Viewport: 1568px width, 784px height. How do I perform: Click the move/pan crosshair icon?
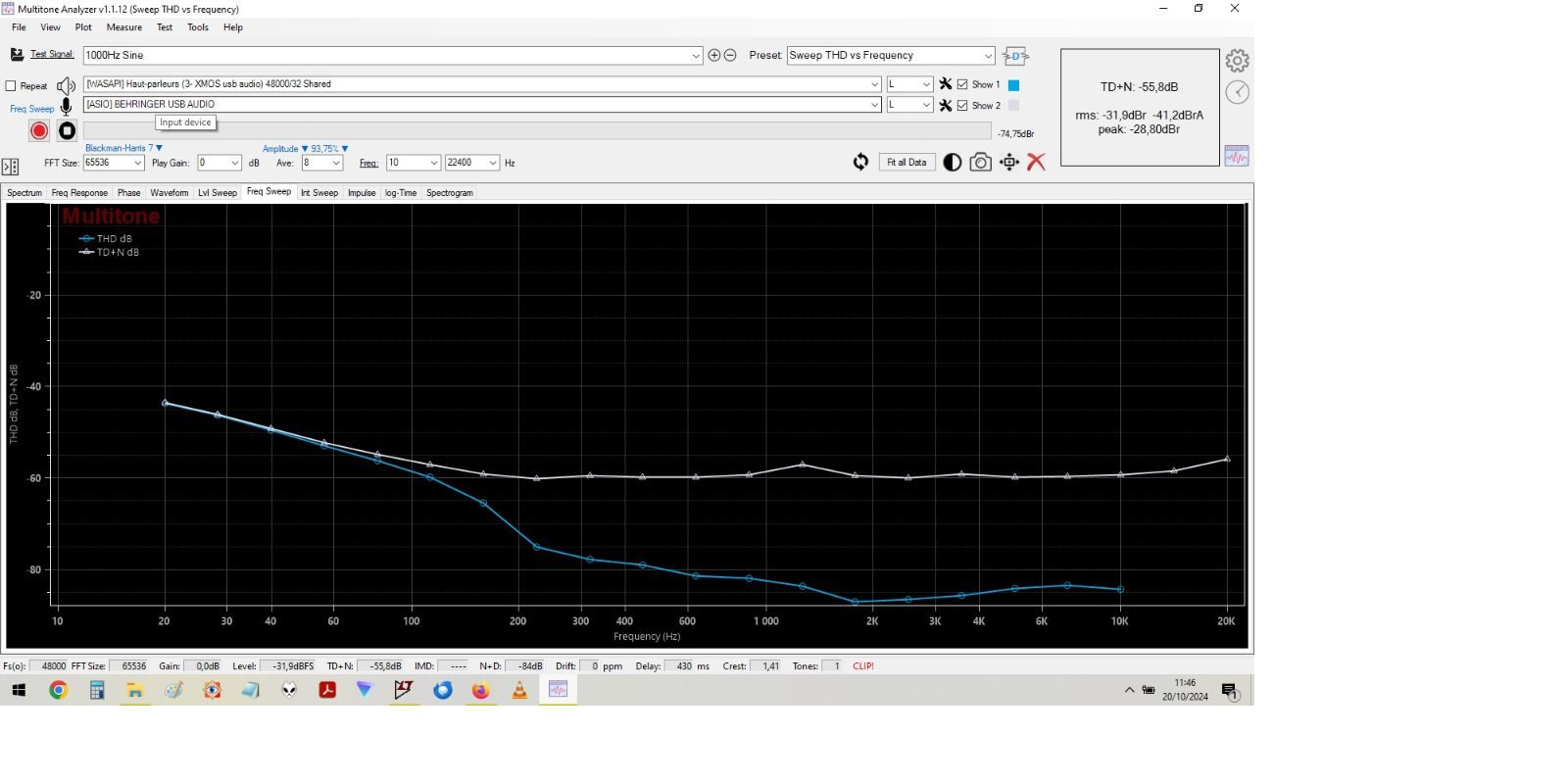(x=1009, y=163)
